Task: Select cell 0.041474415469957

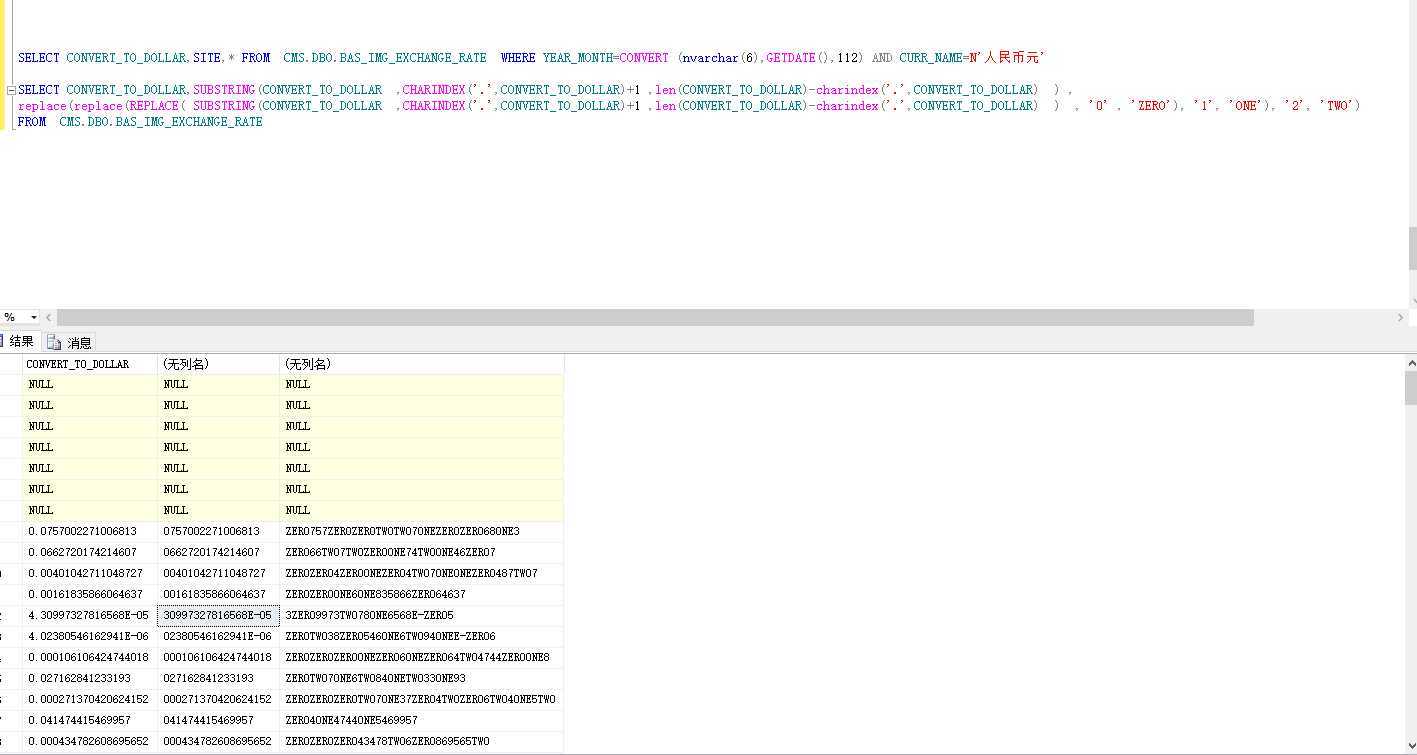Action: point(90,720)
